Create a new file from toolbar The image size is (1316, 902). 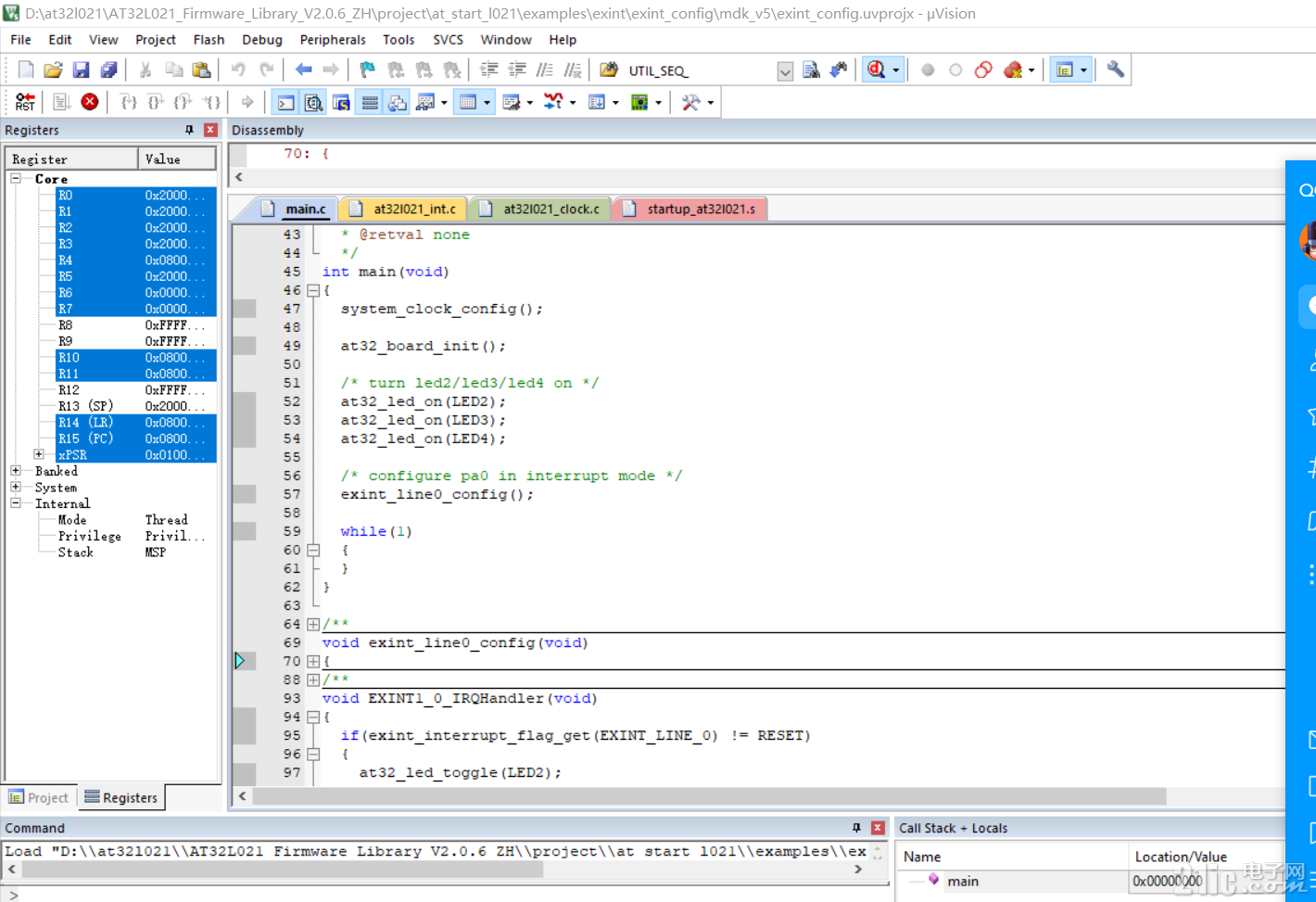point(26,70)
